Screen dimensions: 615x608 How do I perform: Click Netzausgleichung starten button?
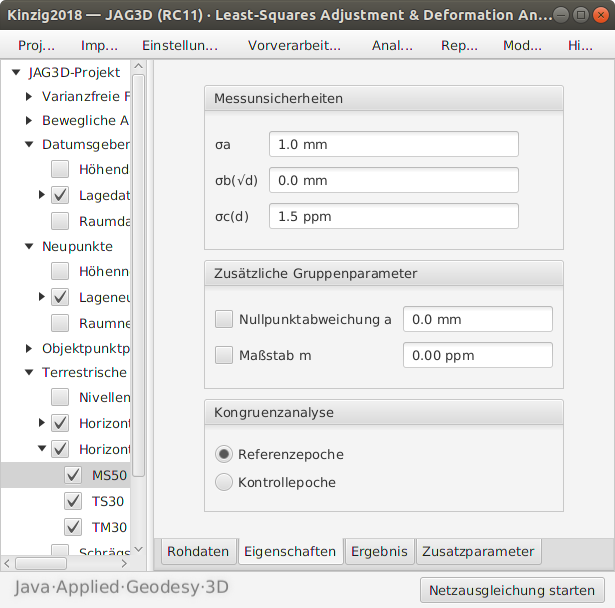point(513,590)
